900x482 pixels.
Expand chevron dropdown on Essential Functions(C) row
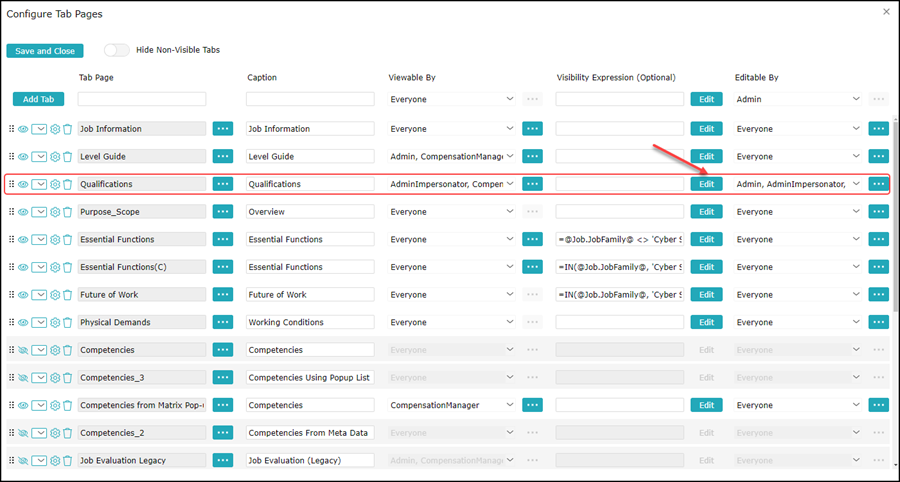coord(40,267)
